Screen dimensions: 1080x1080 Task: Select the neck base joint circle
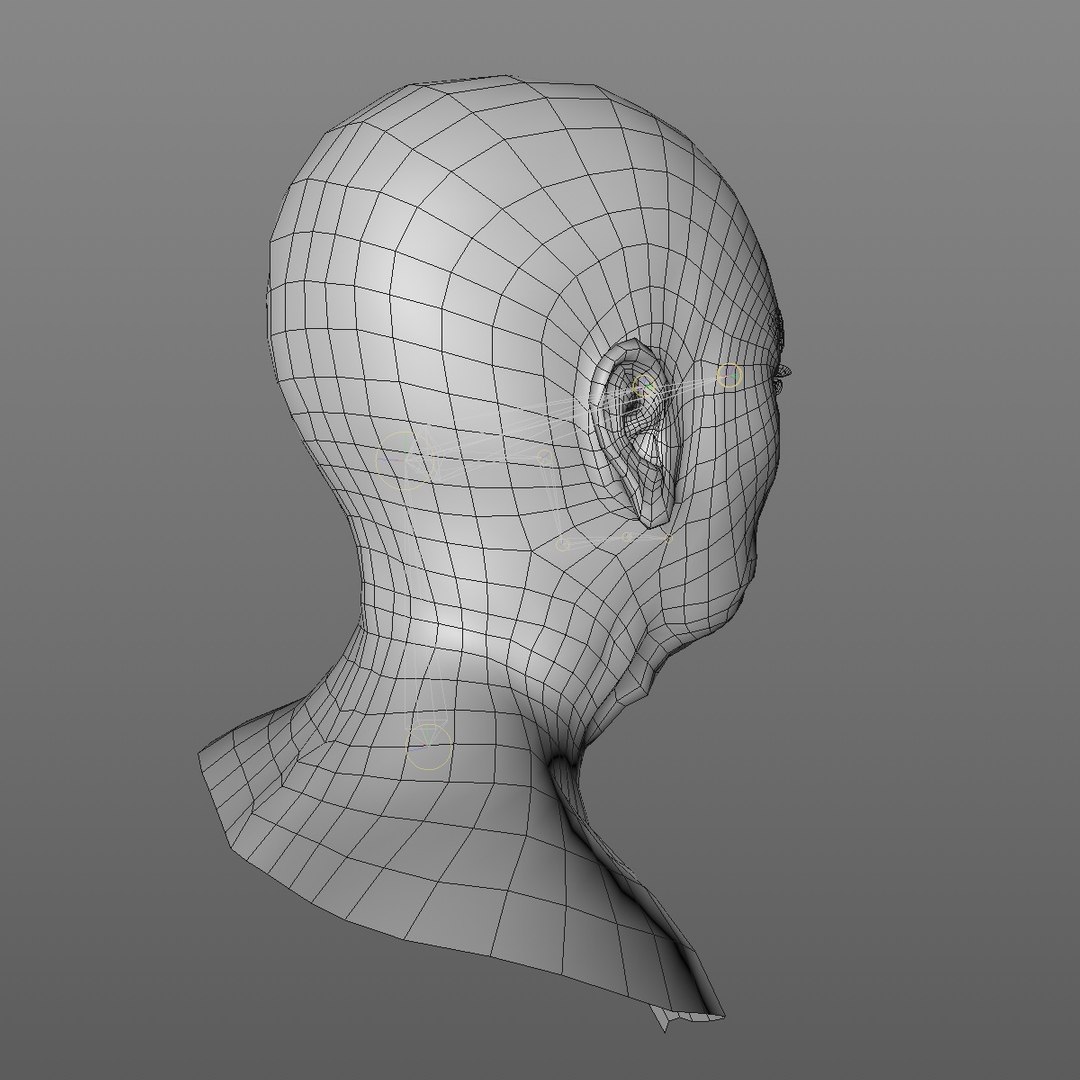tap(428, 746)
